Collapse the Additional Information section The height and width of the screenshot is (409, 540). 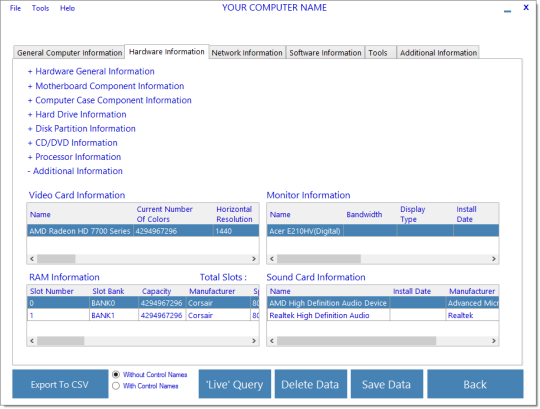pyautogui.click(x=75, y=171)
